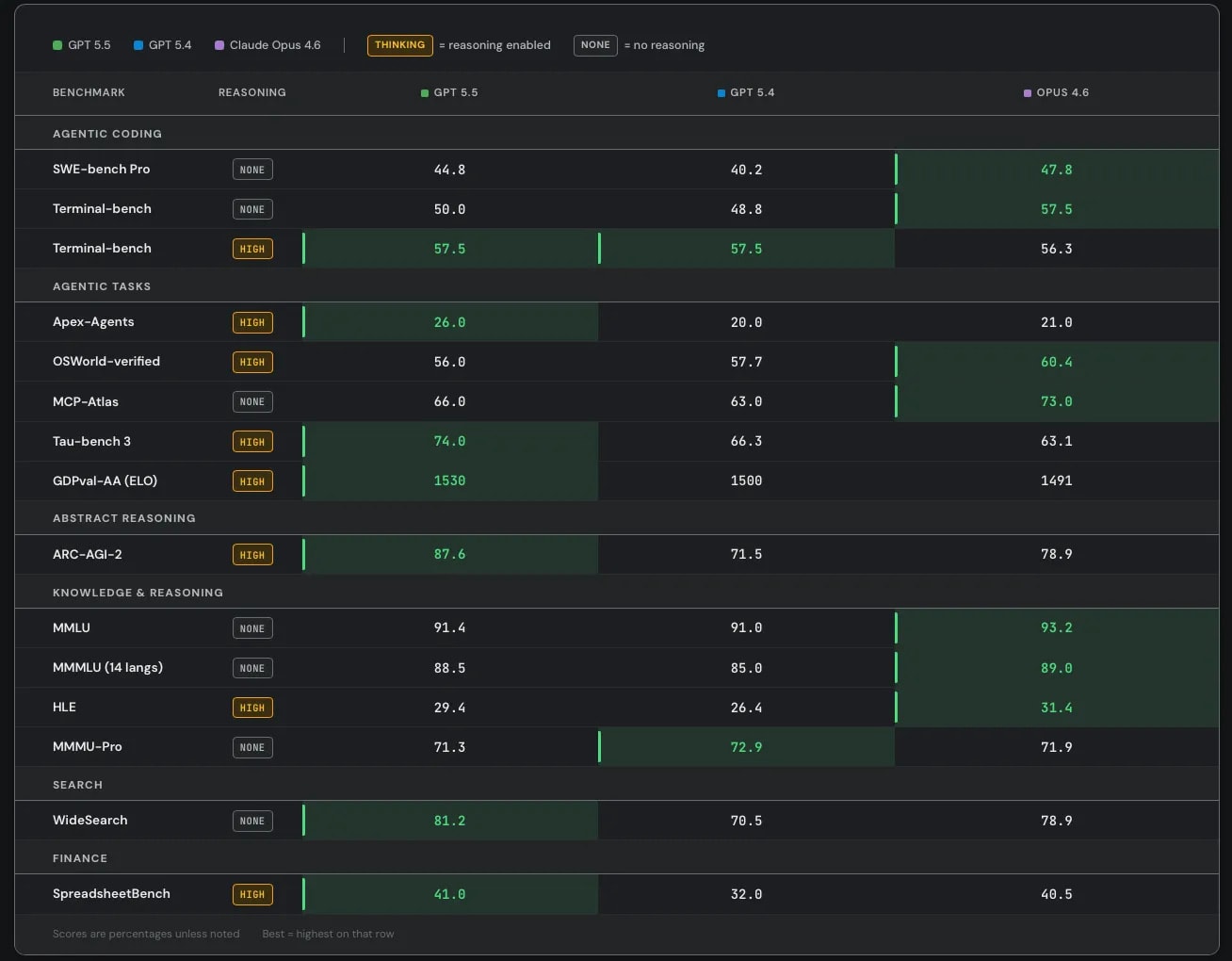Click the KNOWLEDGE & REASONING section heading
The width and height of the screenshot is (1232, 961).
138,593
